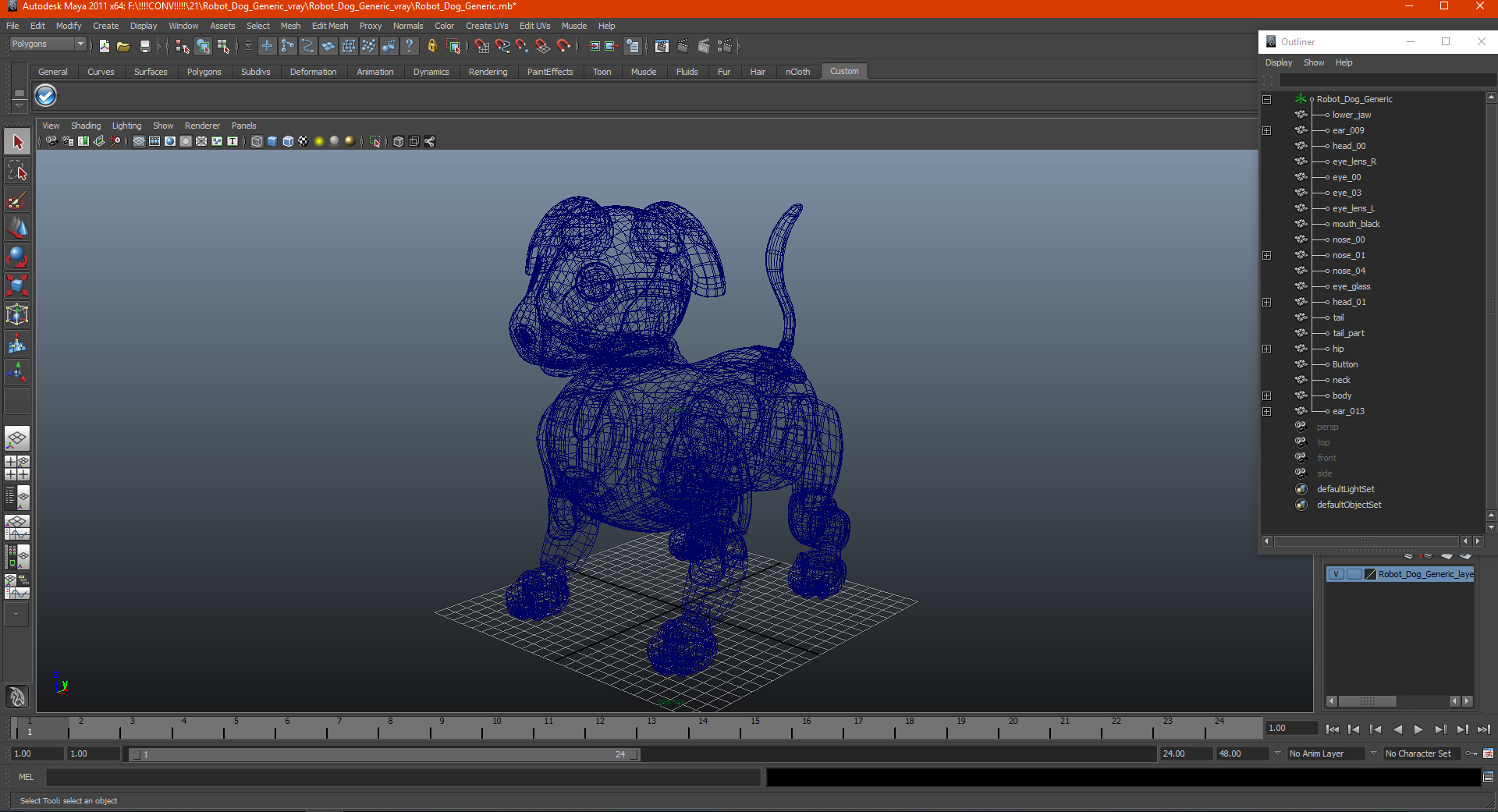Start IPR render
Viewport: 1498px width, 812px height.
[x=704, y=47]
